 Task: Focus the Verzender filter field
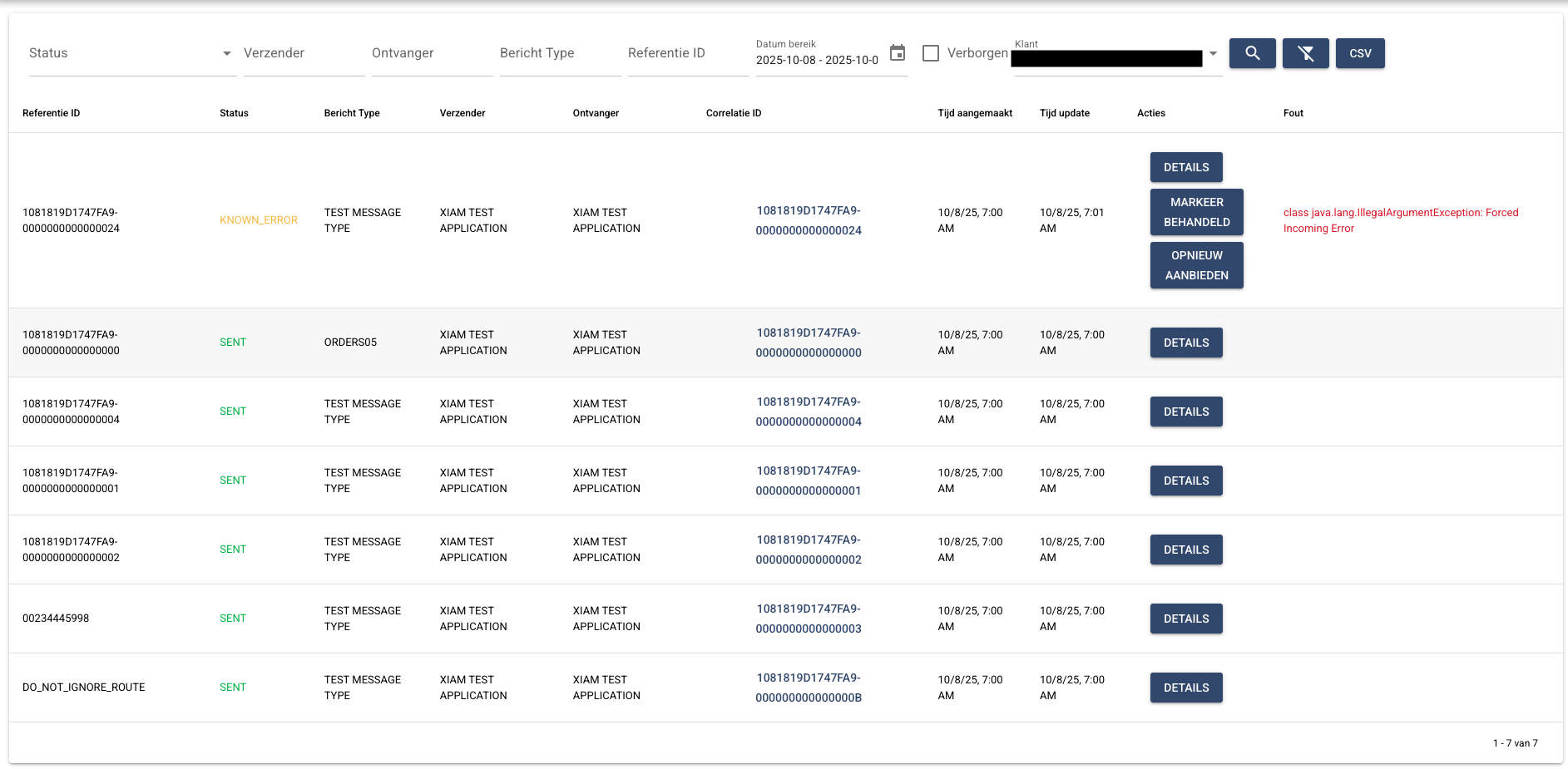[304, 53]
